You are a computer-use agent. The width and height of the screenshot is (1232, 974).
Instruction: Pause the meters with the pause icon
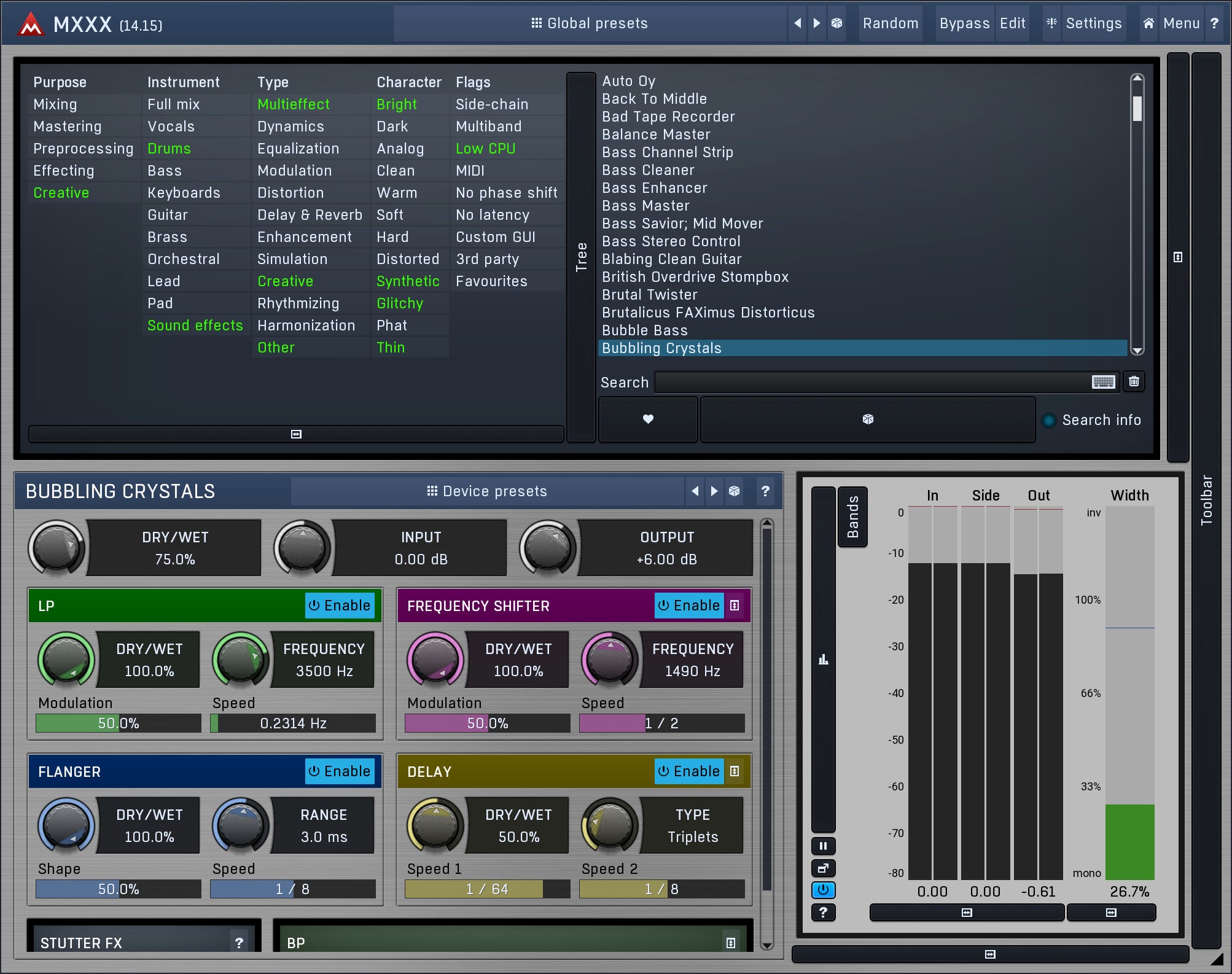[x=823, y=846]
